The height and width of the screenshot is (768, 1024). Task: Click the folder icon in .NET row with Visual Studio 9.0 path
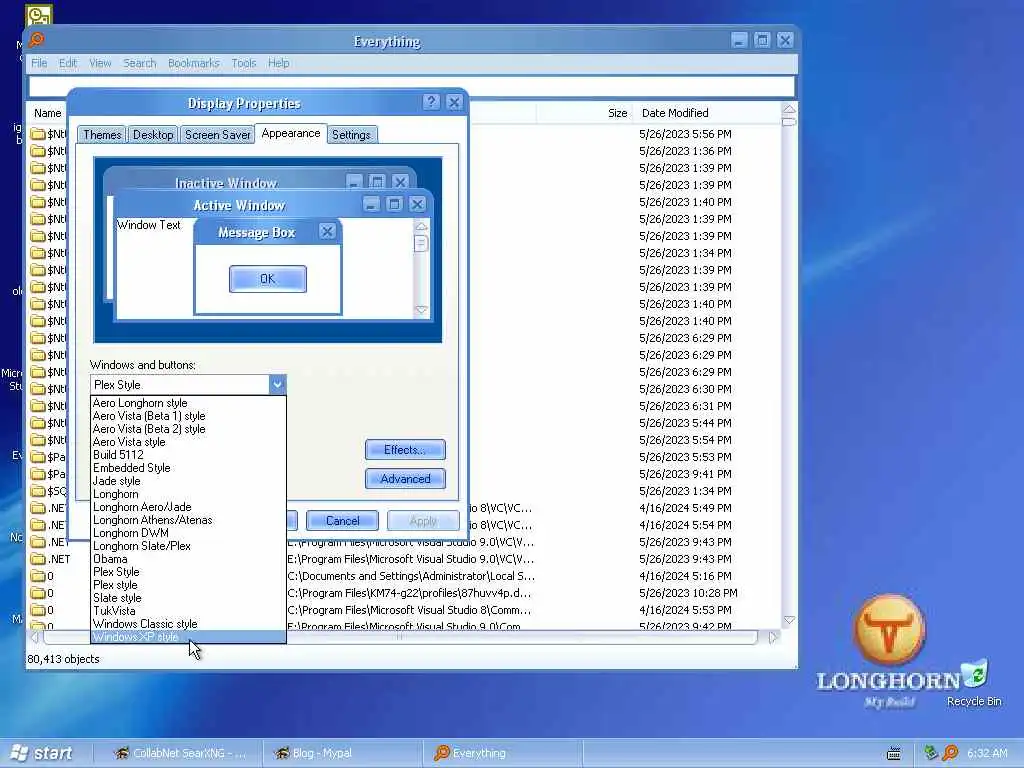pos(38,559)
